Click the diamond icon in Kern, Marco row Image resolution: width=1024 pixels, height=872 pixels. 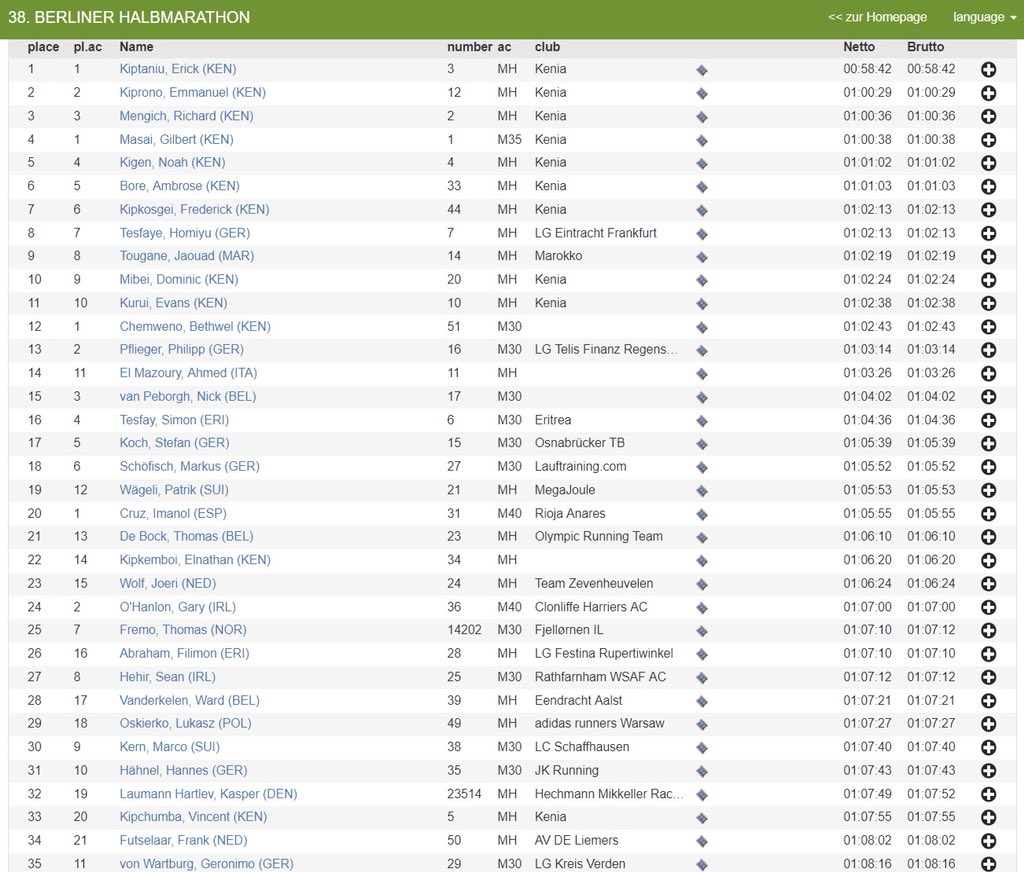702,748
